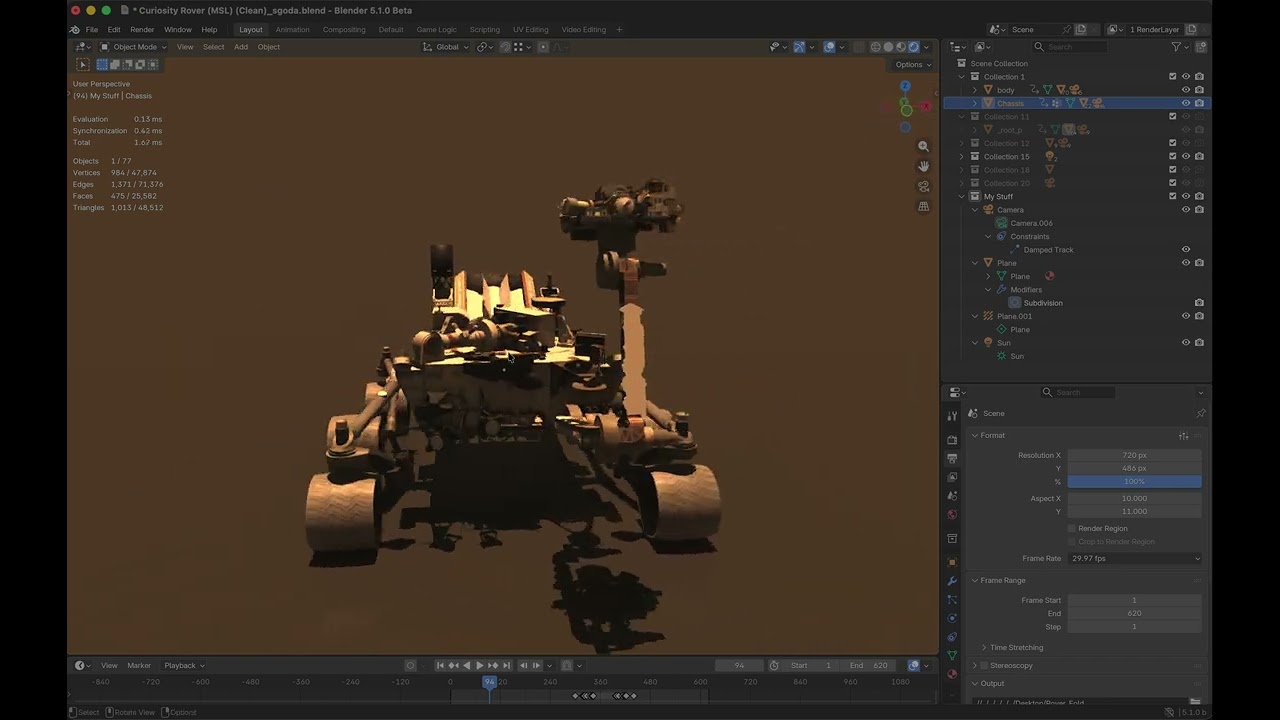Switch perspective/orthographic grid icon
1280x720 pixels.
point(923,206)
